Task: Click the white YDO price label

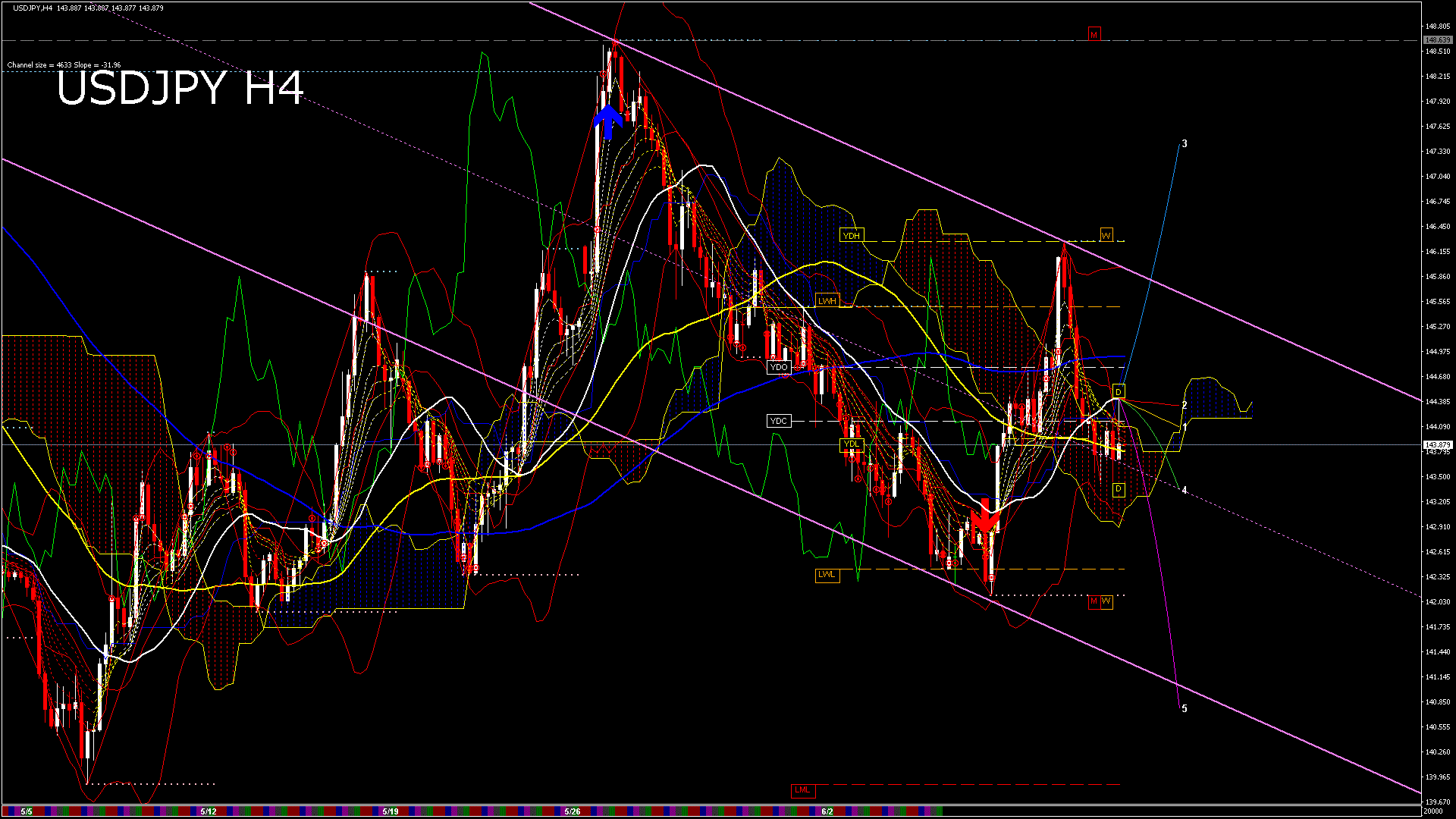Action: click(x=779, y=368)
